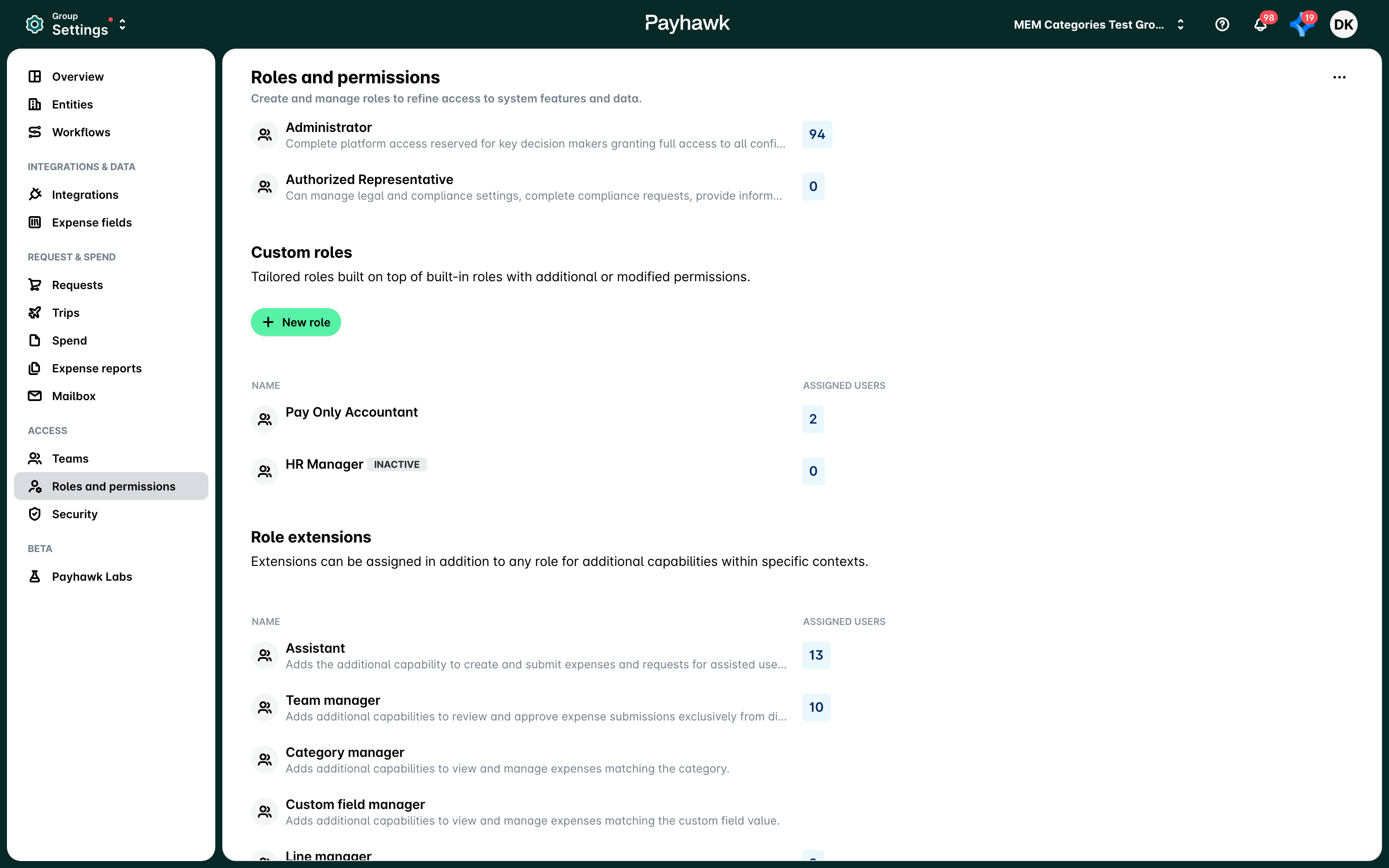The height and width of the screenshot is (868, 1389).
Task: Open Mailbox in sidebar
Action: pyautogui.click(x=111, y=396)
